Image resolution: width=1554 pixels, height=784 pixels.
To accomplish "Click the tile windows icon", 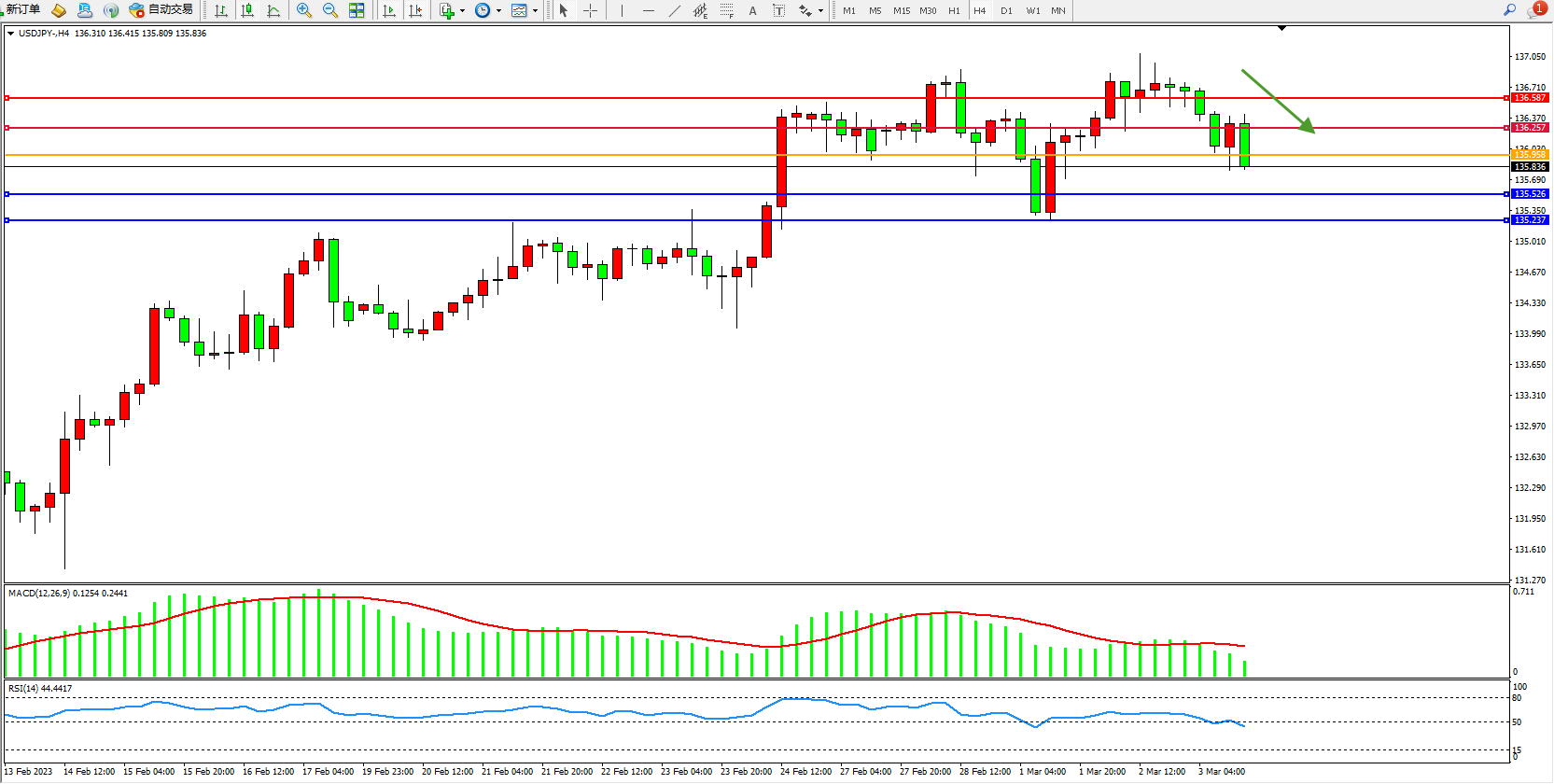I will (x=357, y=11).
